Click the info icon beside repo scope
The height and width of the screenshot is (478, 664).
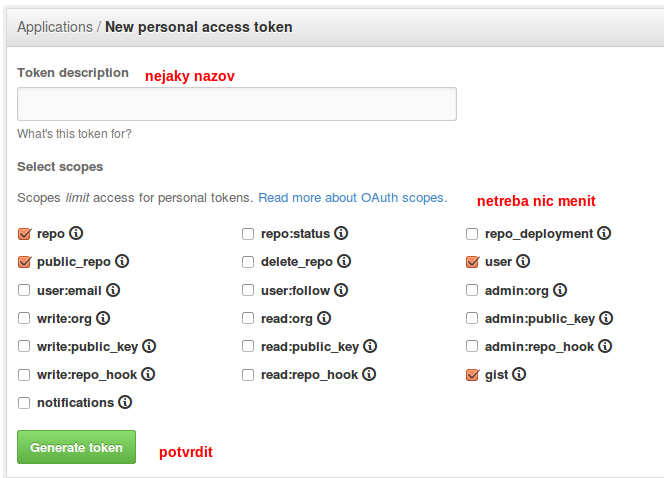76,233
